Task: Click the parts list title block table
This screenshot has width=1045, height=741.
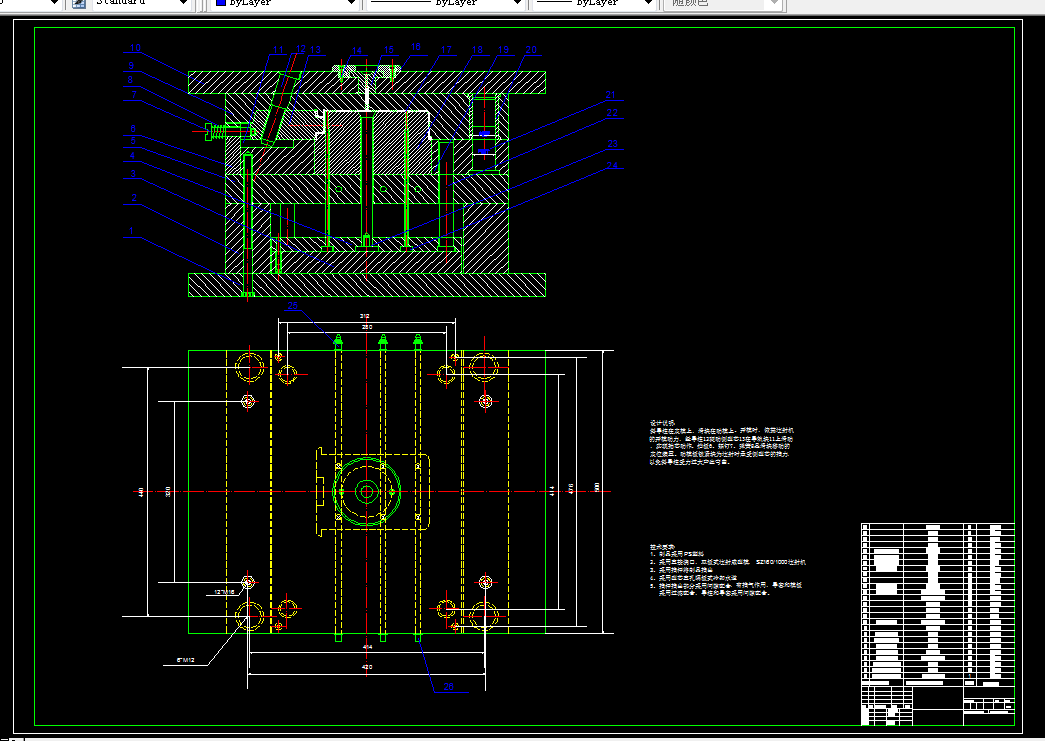Action: pos(938,624)
